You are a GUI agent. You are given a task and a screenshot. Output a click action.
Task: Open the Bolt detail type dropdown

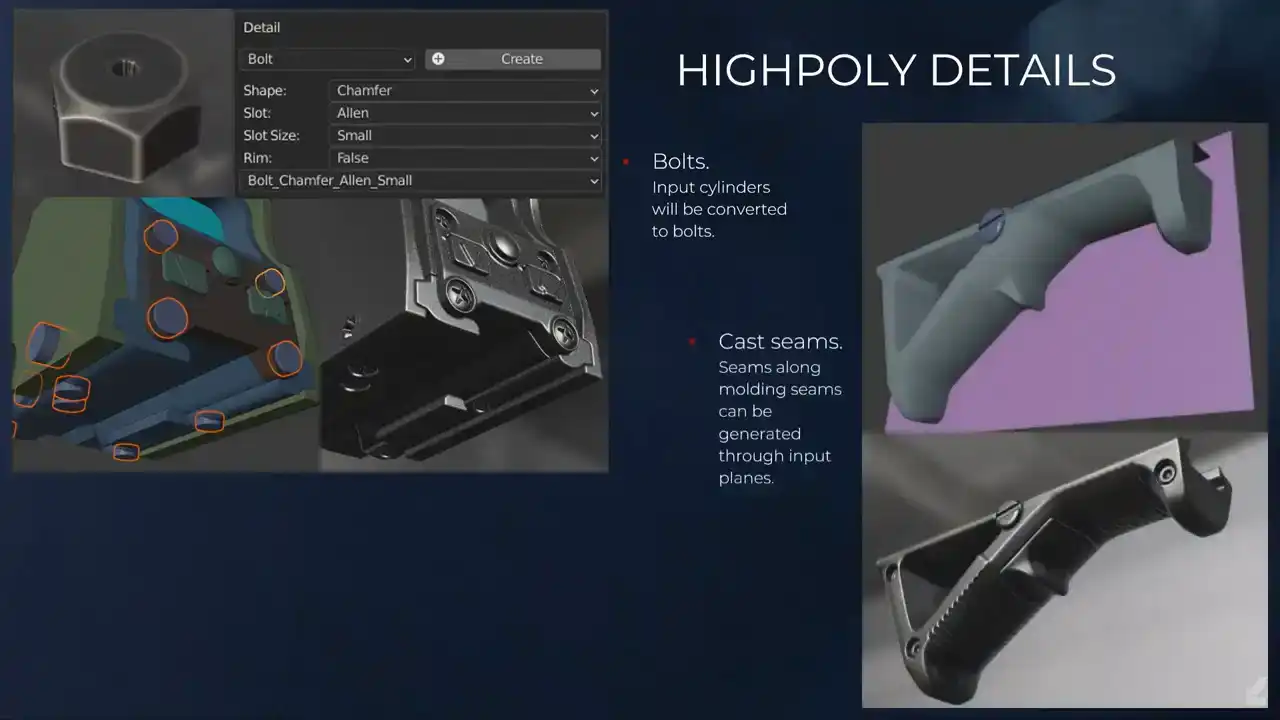coord(328,60)
